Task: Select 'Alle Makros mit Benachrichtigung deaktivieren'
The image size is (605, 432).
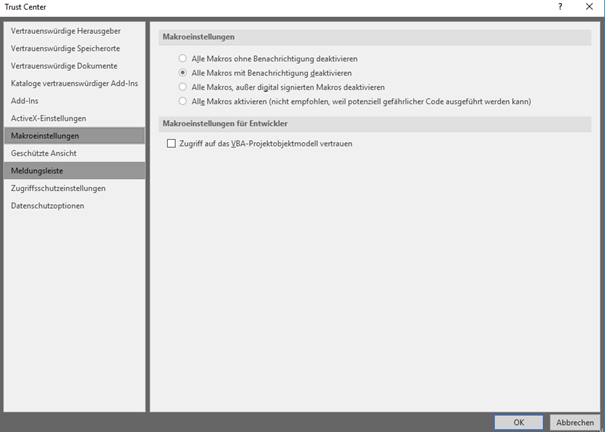Action: click(182, 73)
